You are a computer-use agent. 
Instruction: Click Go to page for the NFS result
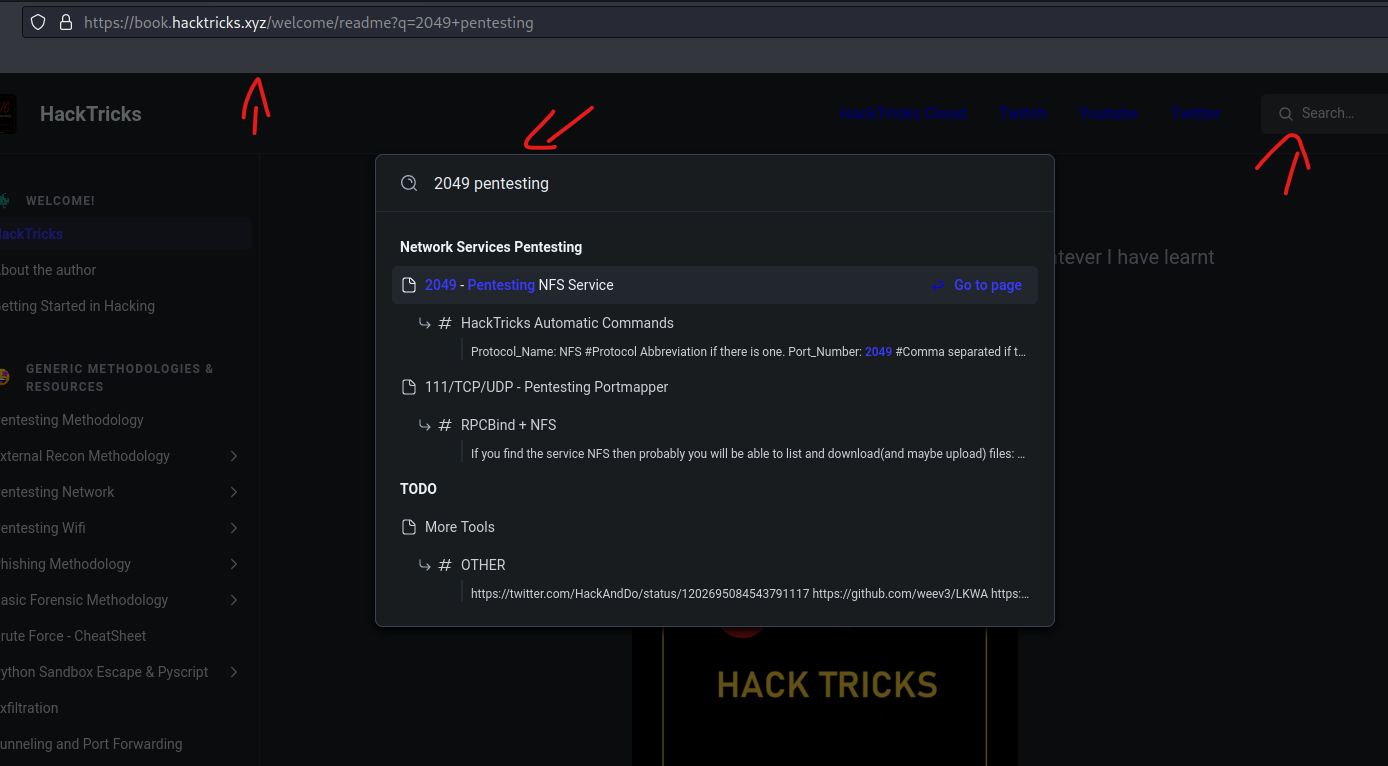[x=988, y=285]
